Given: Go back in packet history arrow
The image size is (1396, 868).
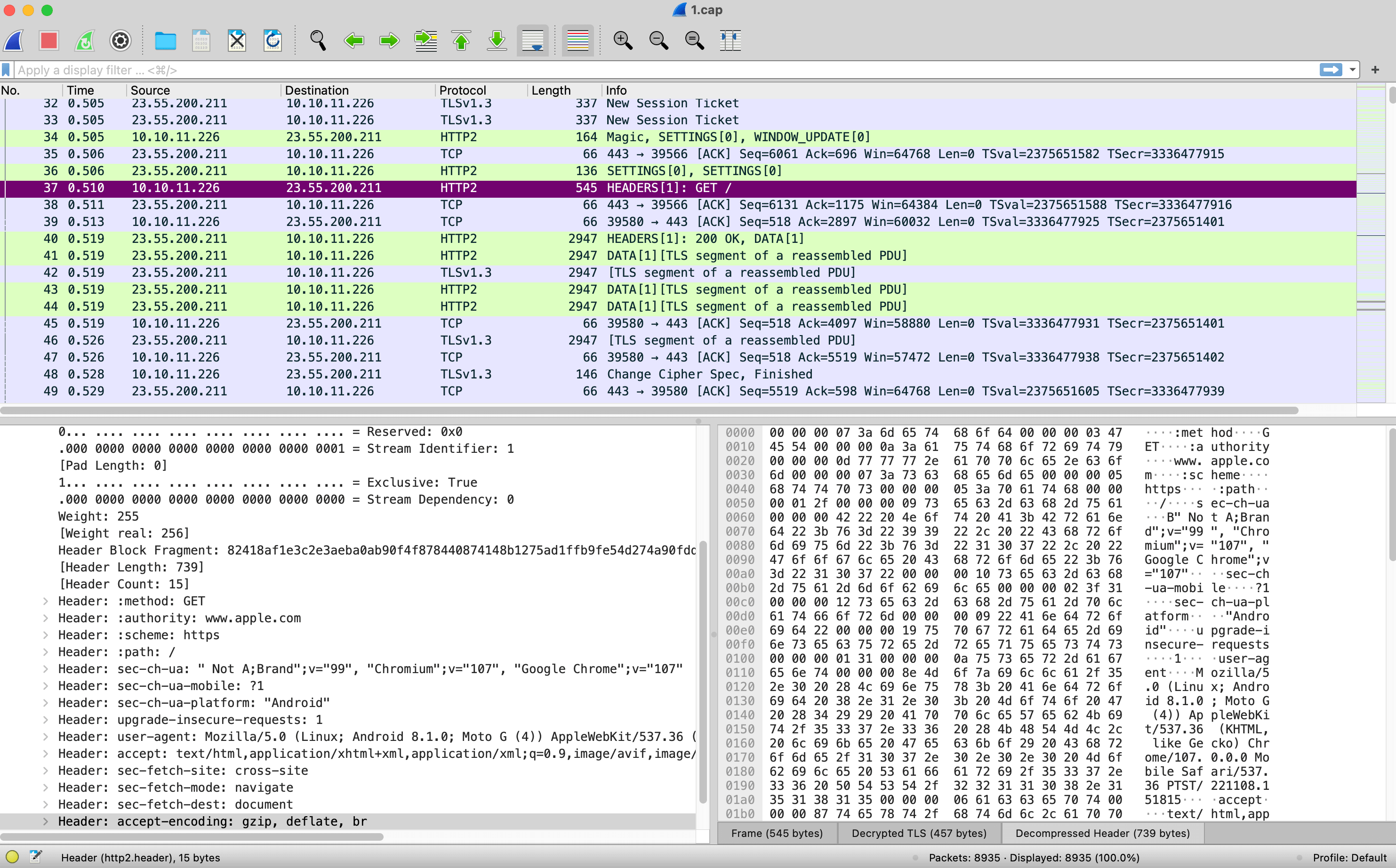Looking at the screenshot, I should [x=353, y=41].
